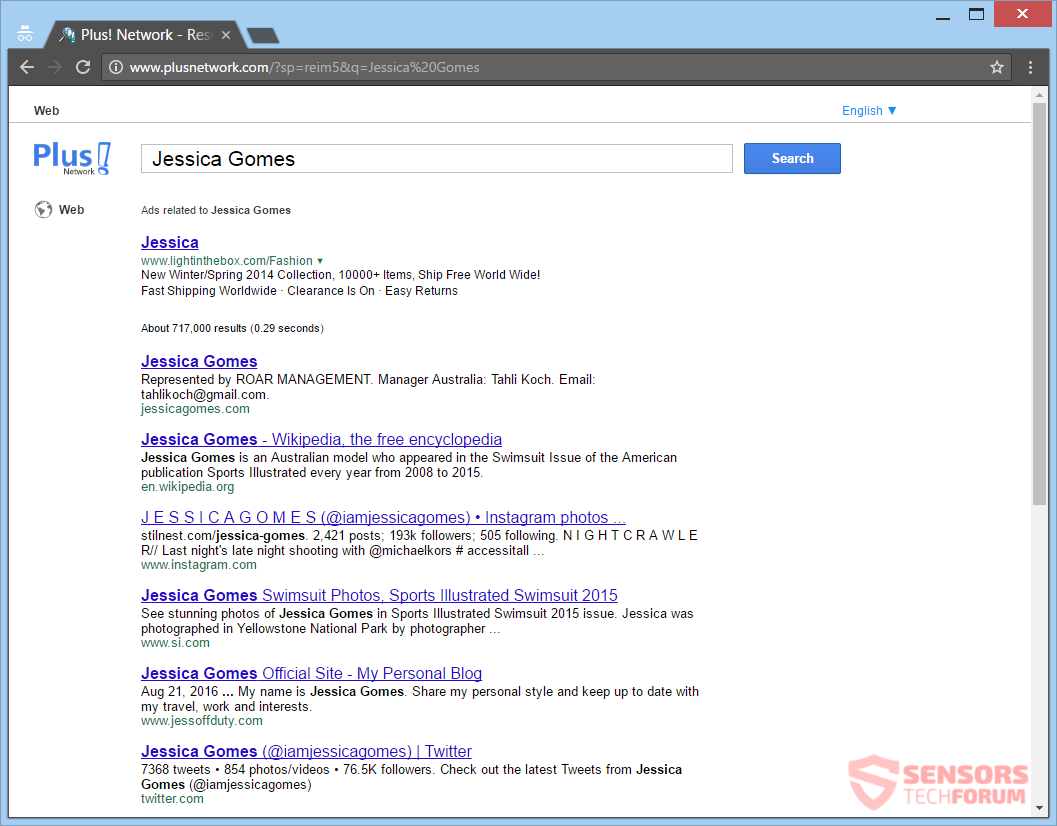
Task: Click the www.instagram.com URL text
Action: tap(199, 565)
